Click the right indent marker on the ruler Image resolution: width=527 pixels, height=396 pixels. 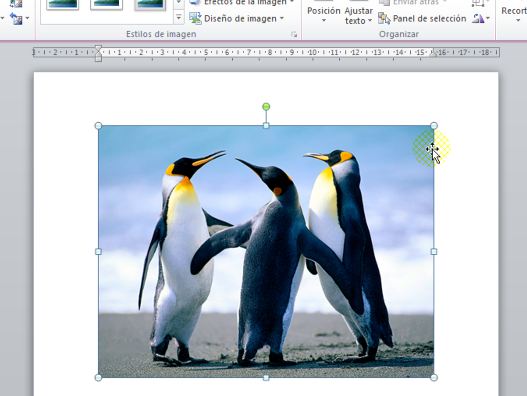click(434, 53)
